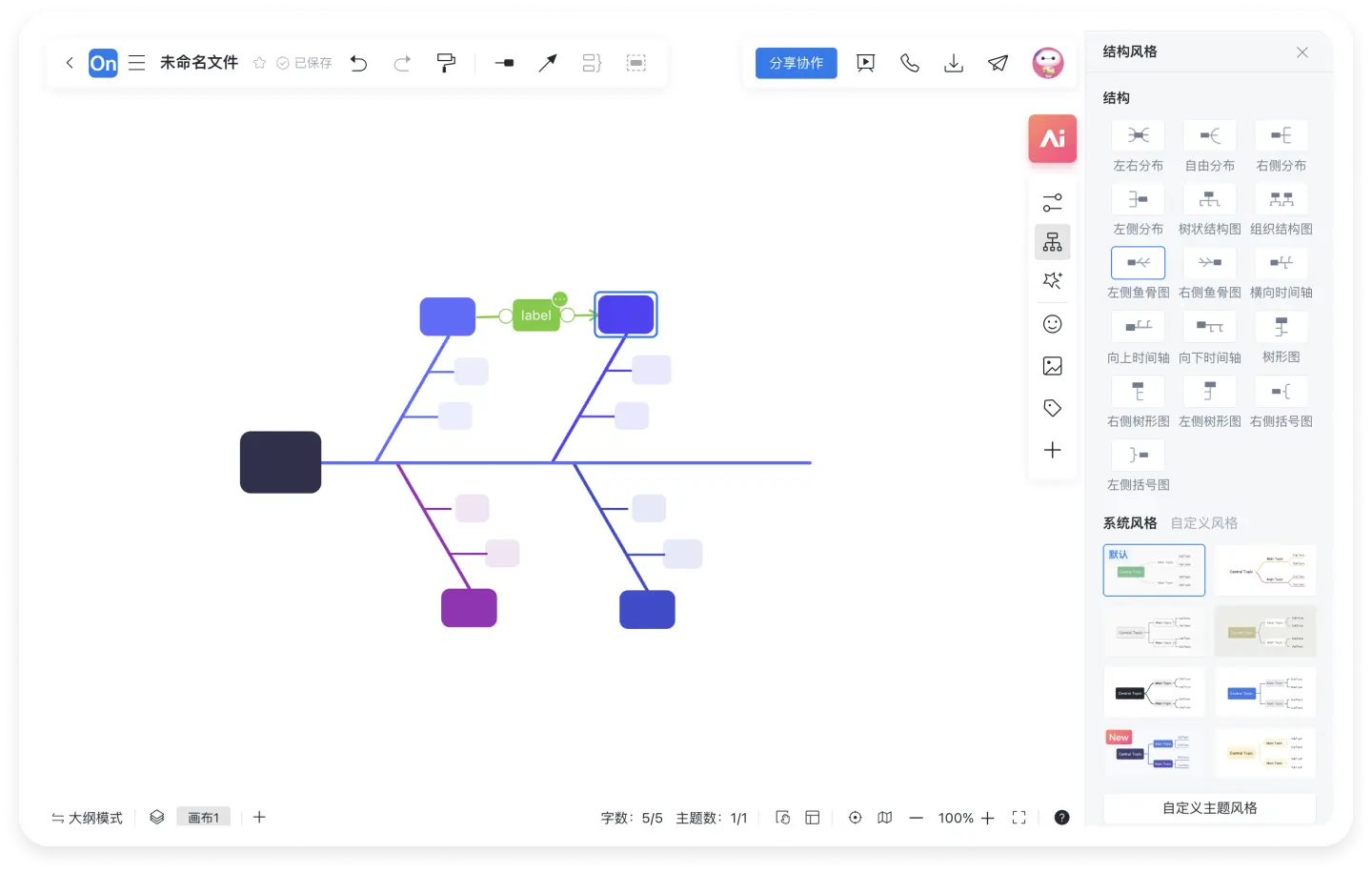
Task: Toggle fullscreen canvas view
Action: [x=1019, y=818]
